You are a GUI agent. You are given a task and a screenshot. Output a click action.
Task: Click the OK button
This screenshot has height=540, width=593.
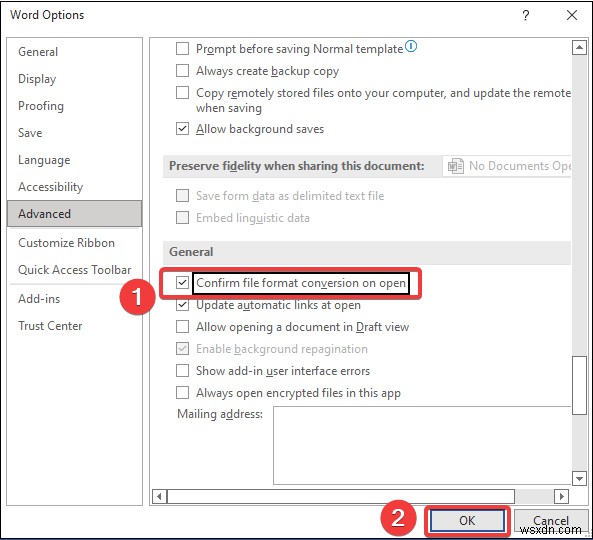click(467, 520)
